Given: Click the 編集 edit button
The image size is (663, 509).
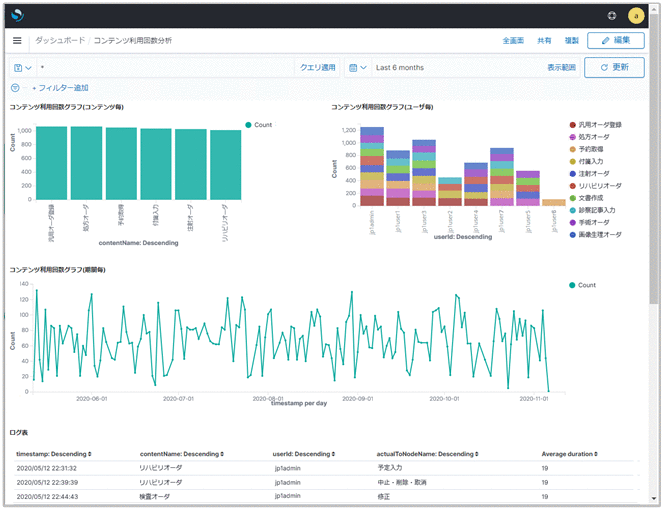Looking at the screenshot, I should pyautogui.click(x=615, y=41).
